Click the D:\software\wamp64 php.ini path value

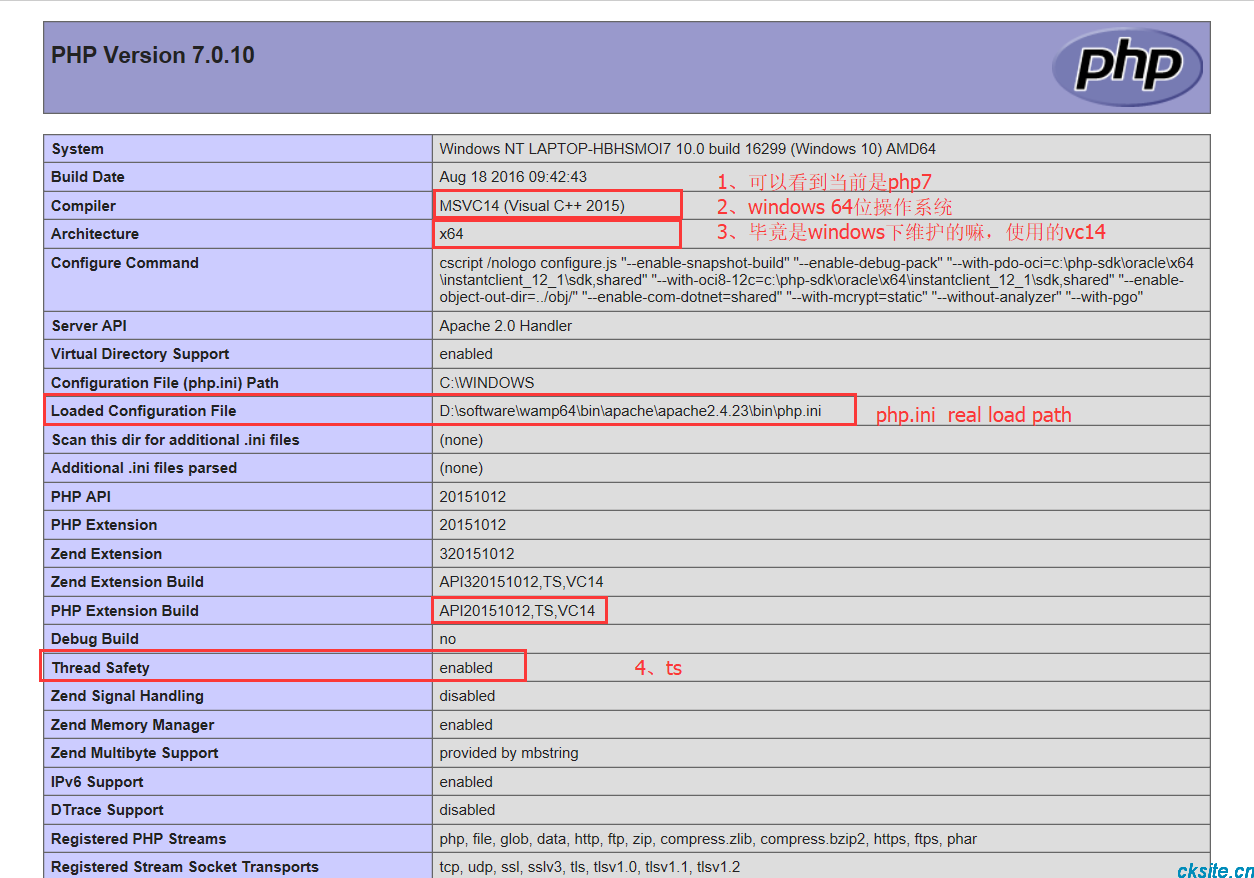[x=630, y=411]
